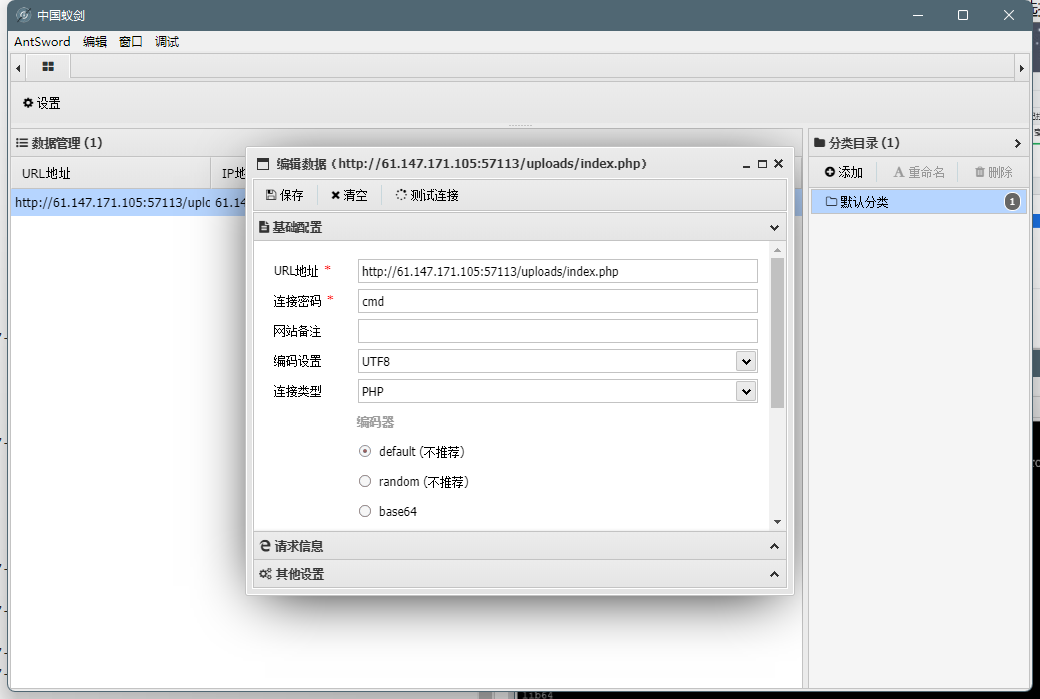Click 重命名 category button
Screen dimensions: 1040x699
point(919,172)
